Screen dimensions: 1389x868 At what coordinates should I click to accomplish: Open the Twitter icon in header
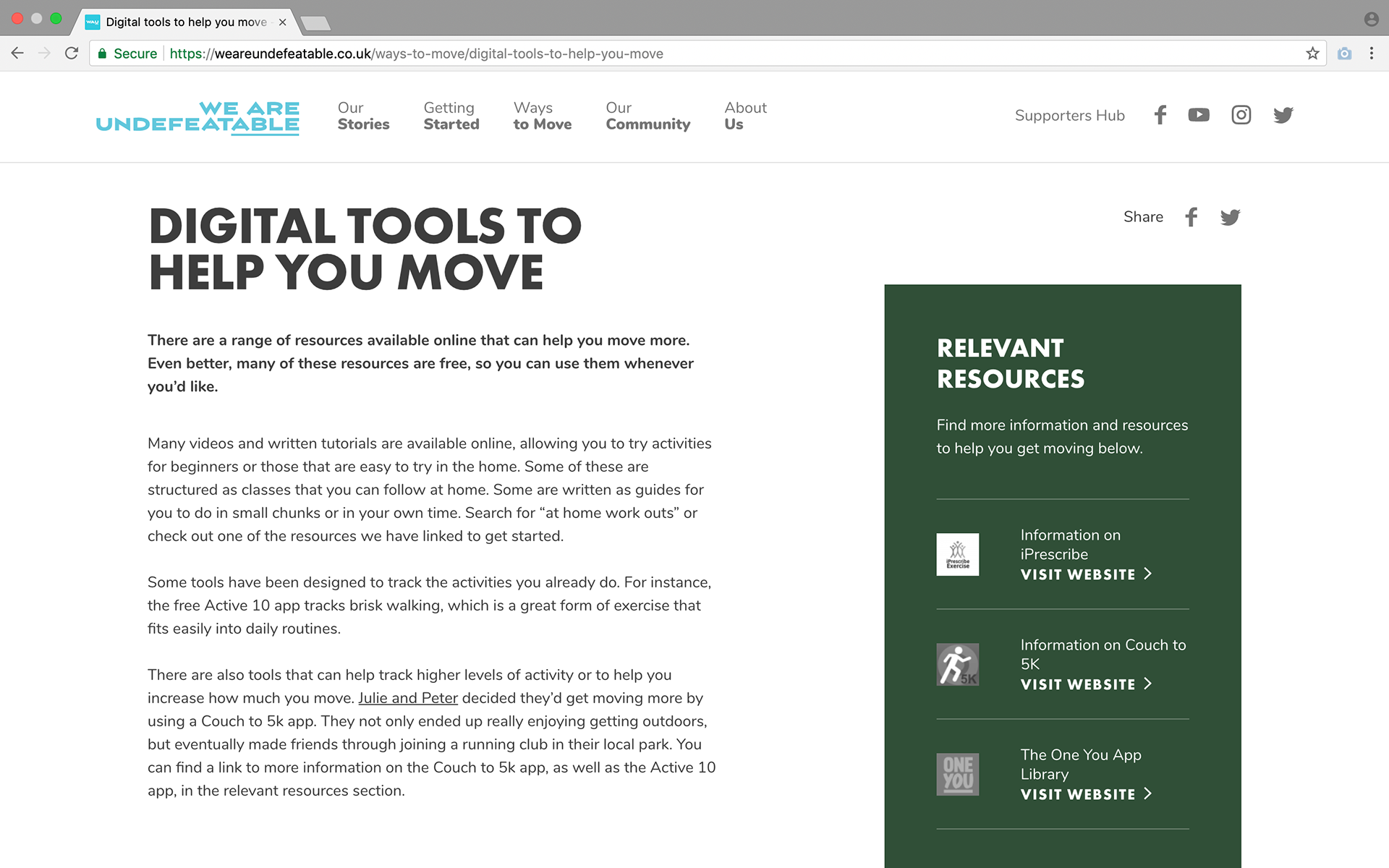1283,115
